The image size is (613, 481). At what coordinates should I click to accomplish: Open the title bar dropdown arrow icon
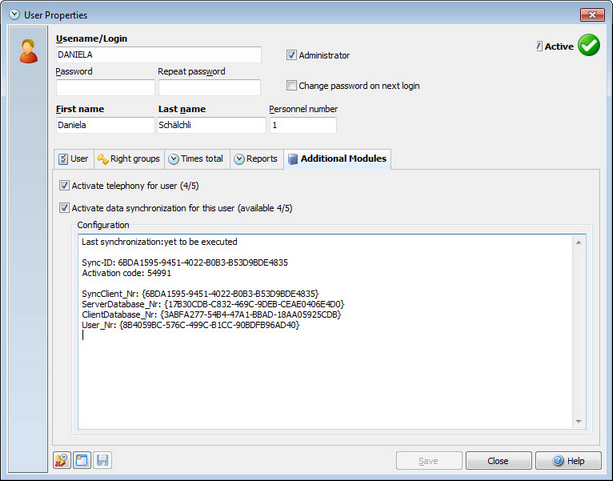click(x=14, y=15)
